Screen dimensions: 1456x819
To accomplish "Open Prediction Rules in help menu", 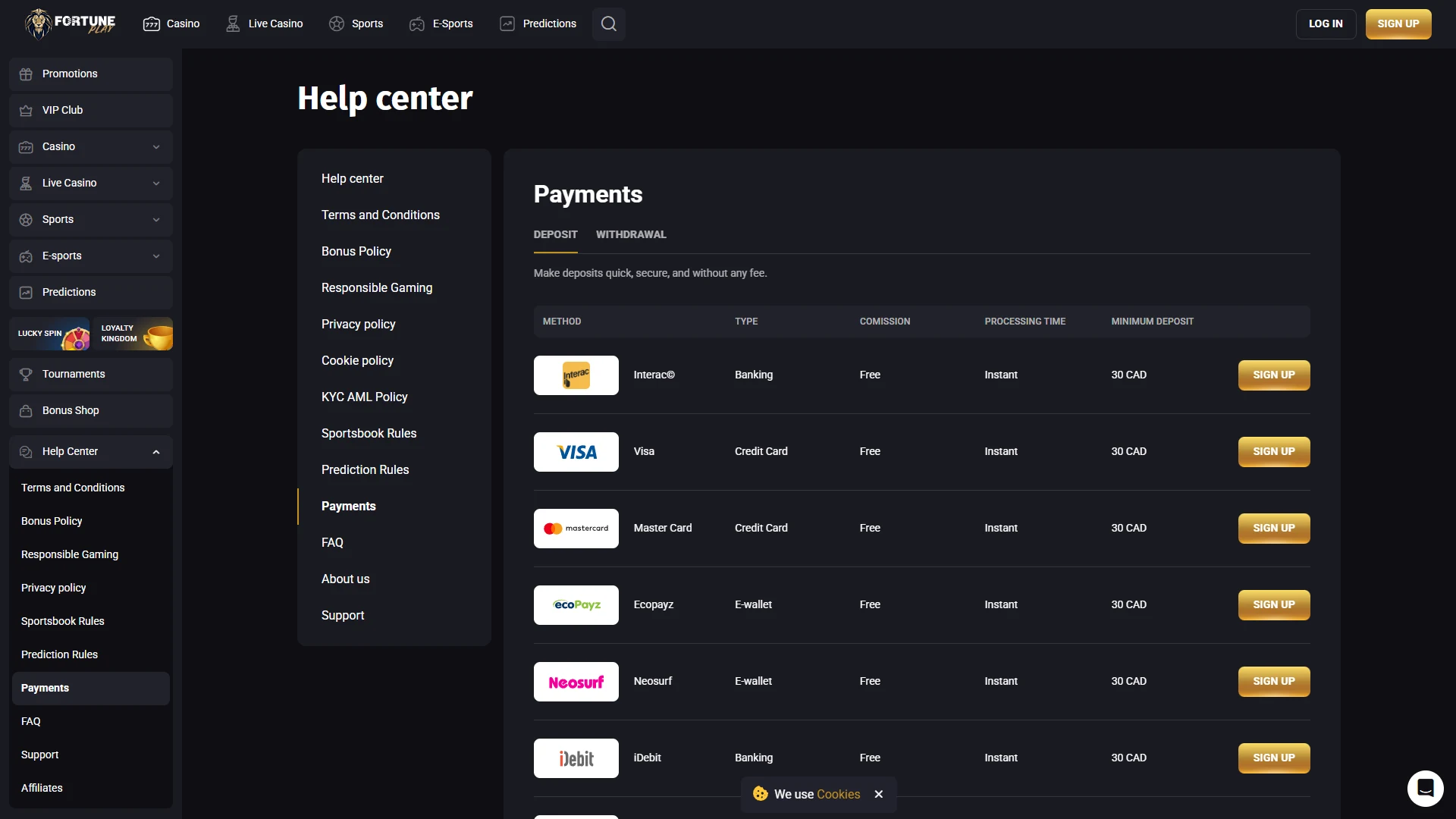I will point(366,469).
